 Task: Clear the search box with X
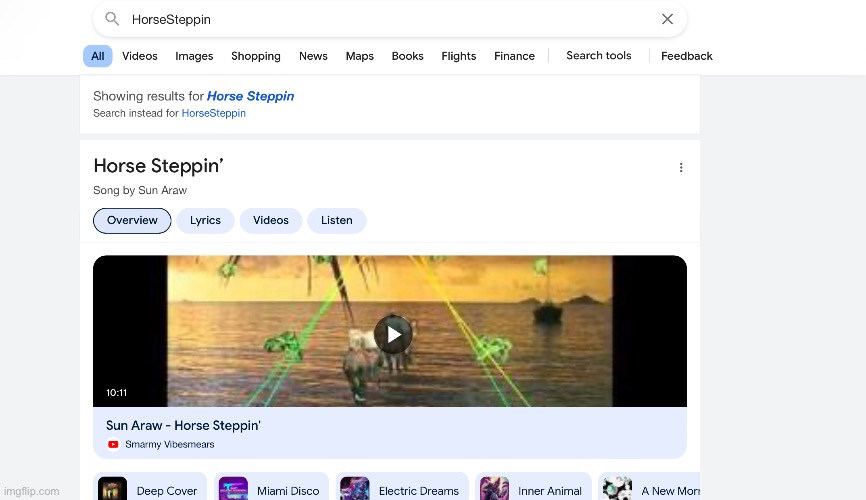point(667,19)
